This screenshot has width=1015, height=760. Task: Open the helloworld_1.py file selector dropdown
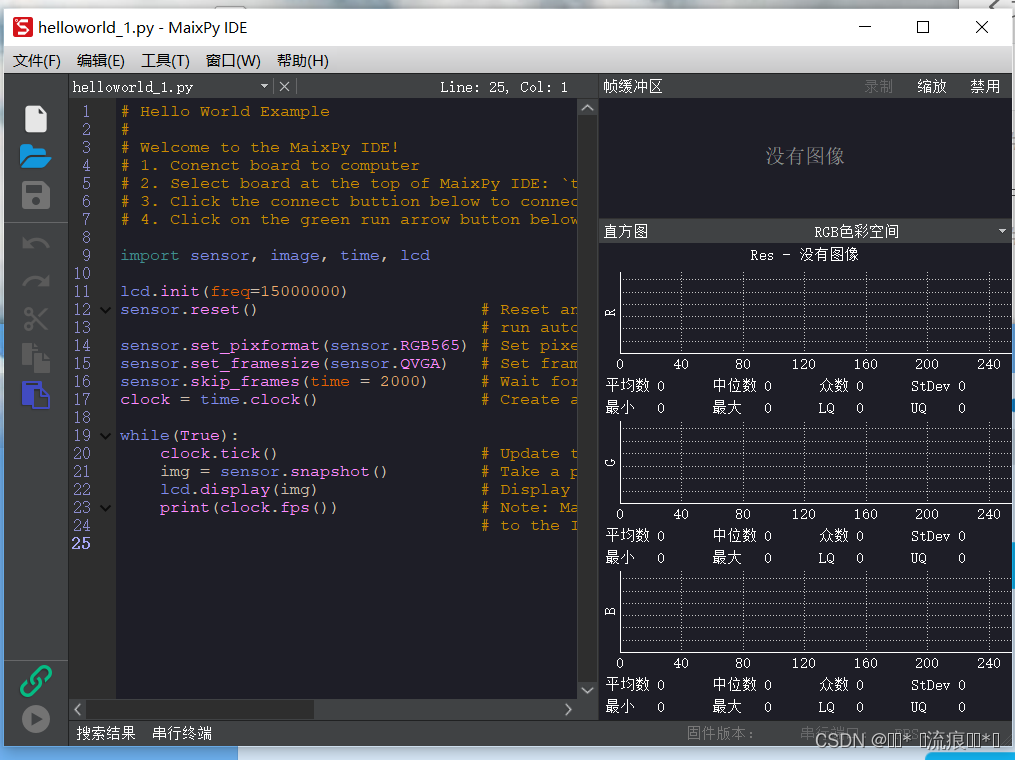pyautogui.click(x=264, y=86)
